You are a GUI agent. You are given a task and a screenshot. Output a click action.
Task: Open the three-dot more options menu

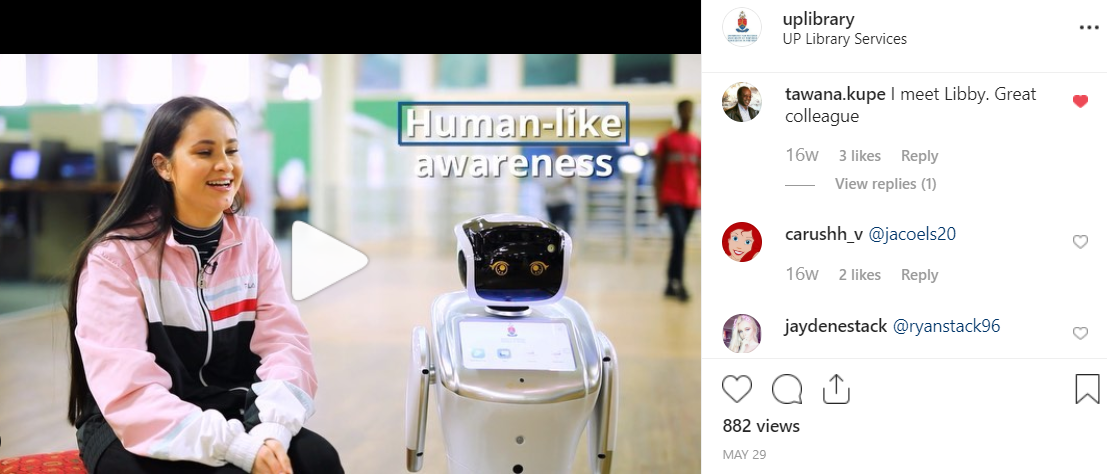1089,28
